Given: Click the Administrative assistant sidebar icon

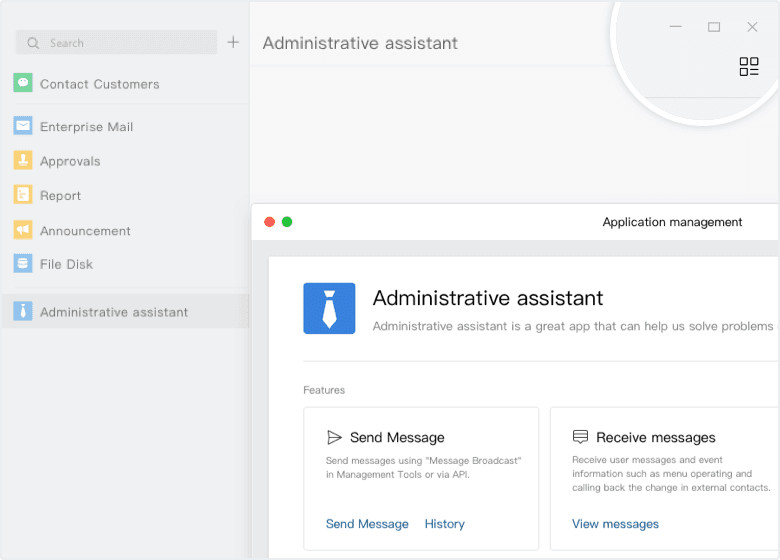Looking at the screenshot, I should point(23,311).
